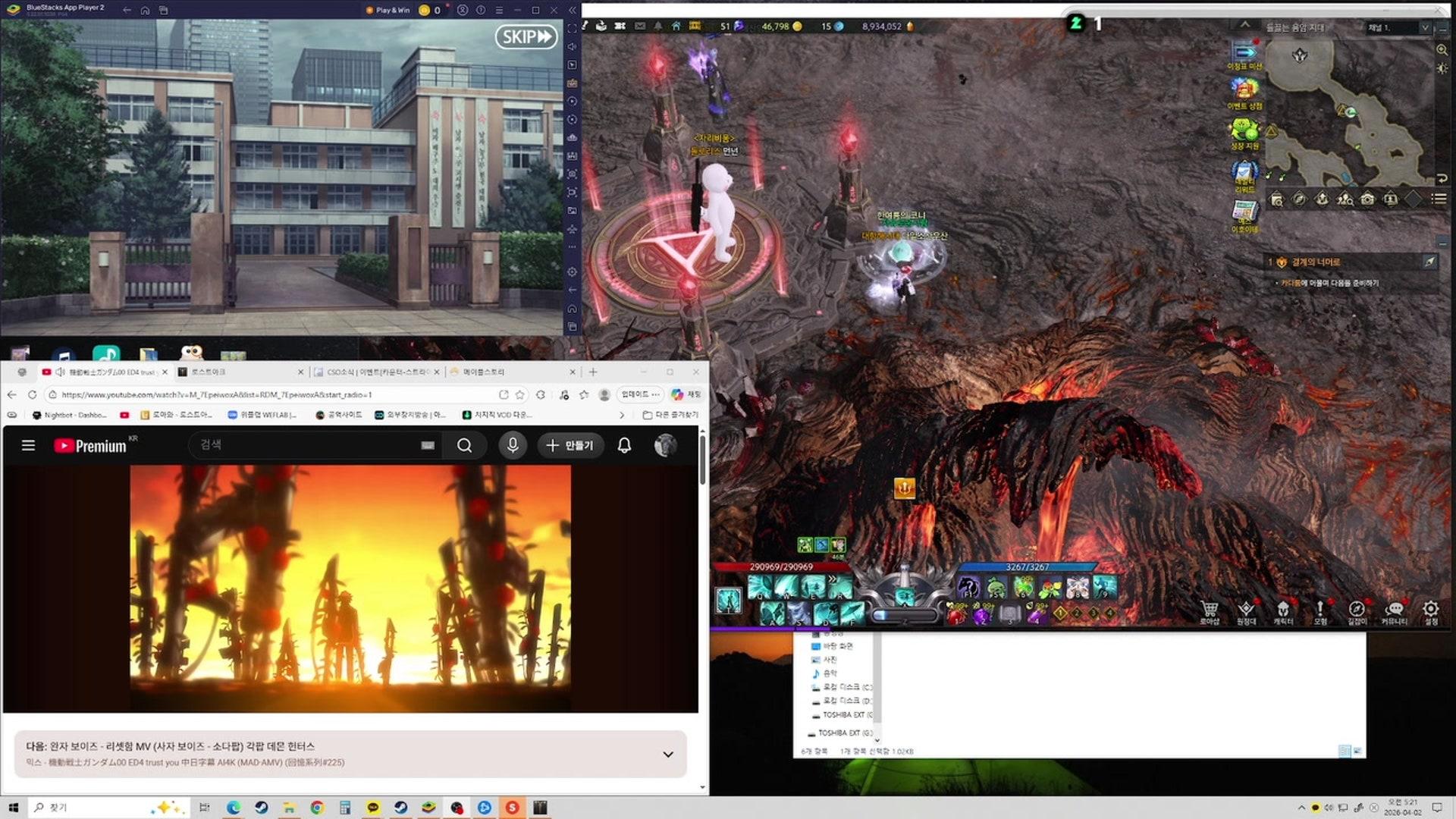Click the minimap camera screenshot icon

coord(1367,199)
